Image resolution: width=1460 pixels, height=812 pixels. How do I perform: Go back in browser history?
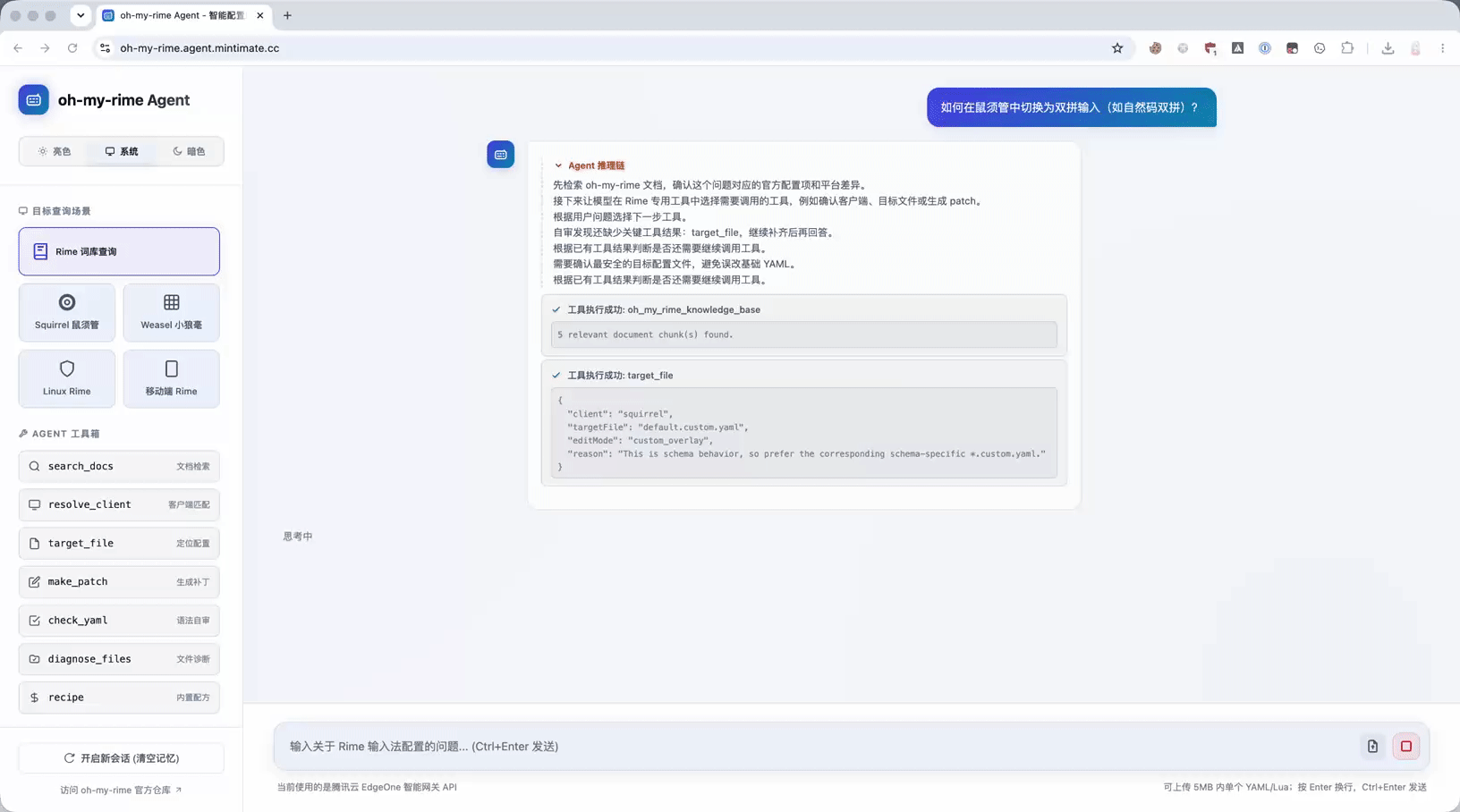click(18, 48)
